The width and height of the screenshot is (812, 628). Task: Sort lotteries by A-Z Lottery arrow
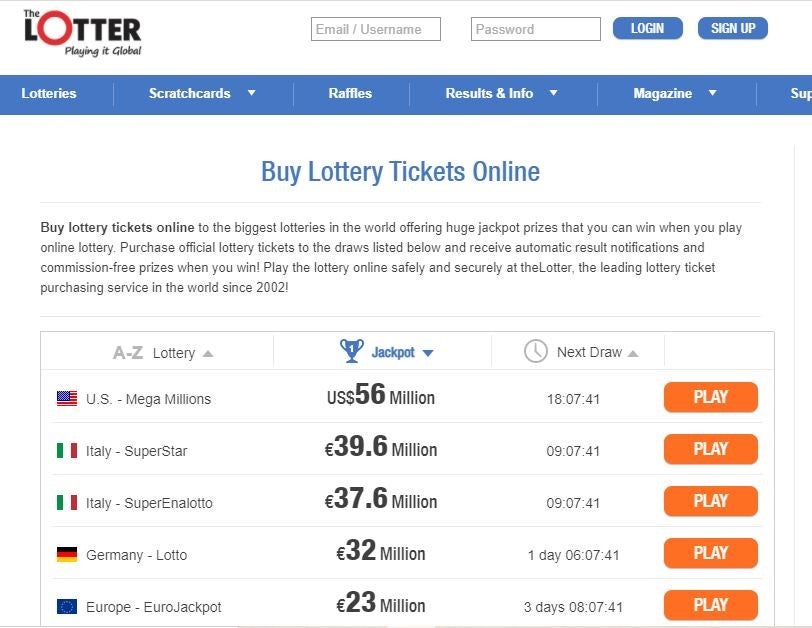tap(208, 354)
